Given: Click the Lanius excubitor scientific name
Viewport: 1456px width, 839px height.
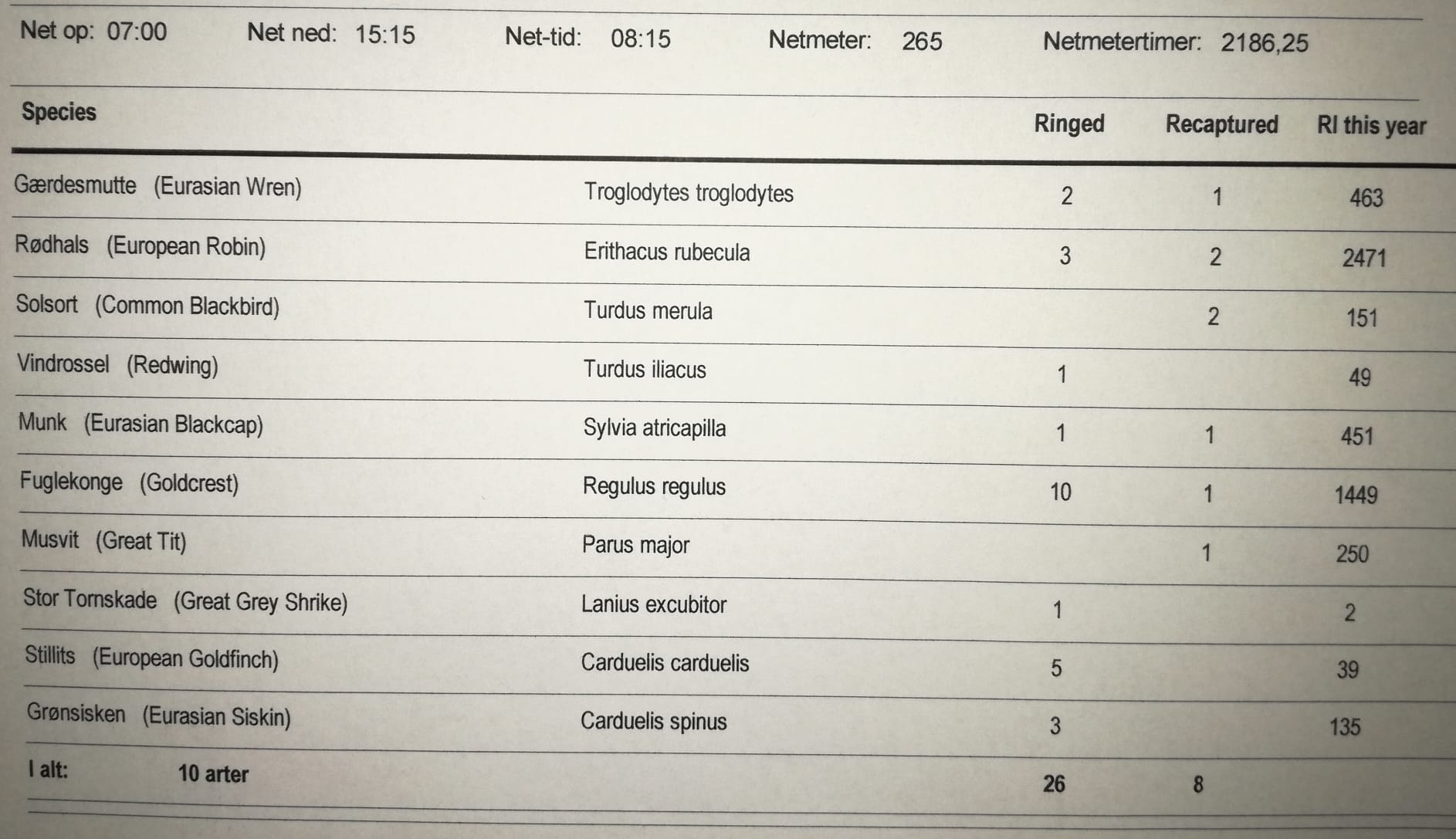Looking at the screenshot, I should 653,604.
